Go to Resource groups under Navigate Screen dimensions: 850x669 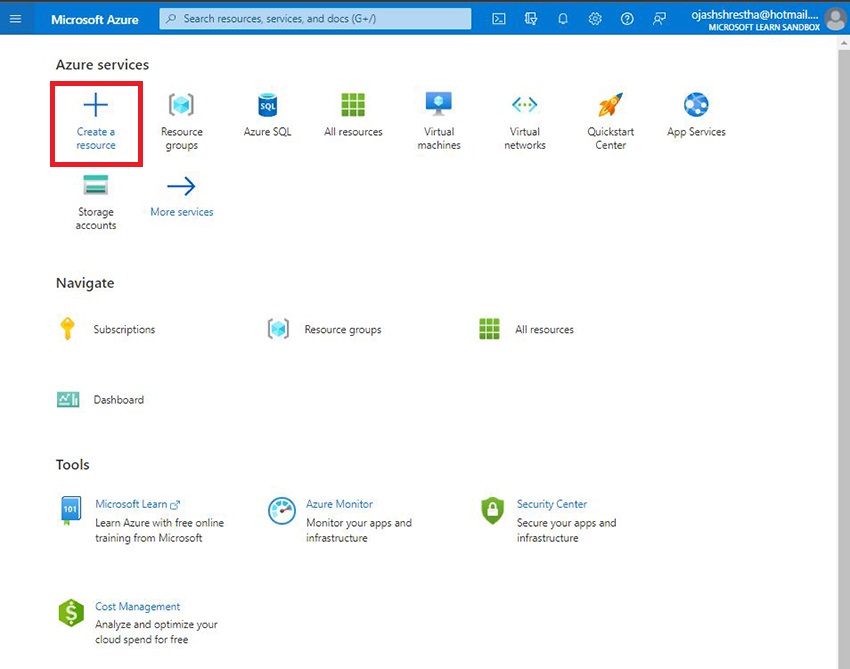(343, 330)
